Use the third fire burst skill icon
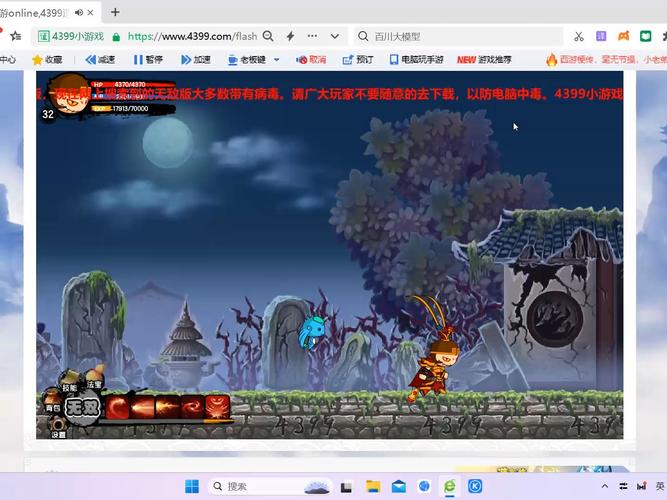This screenshot has width=667, height=500. click(167, 407)
